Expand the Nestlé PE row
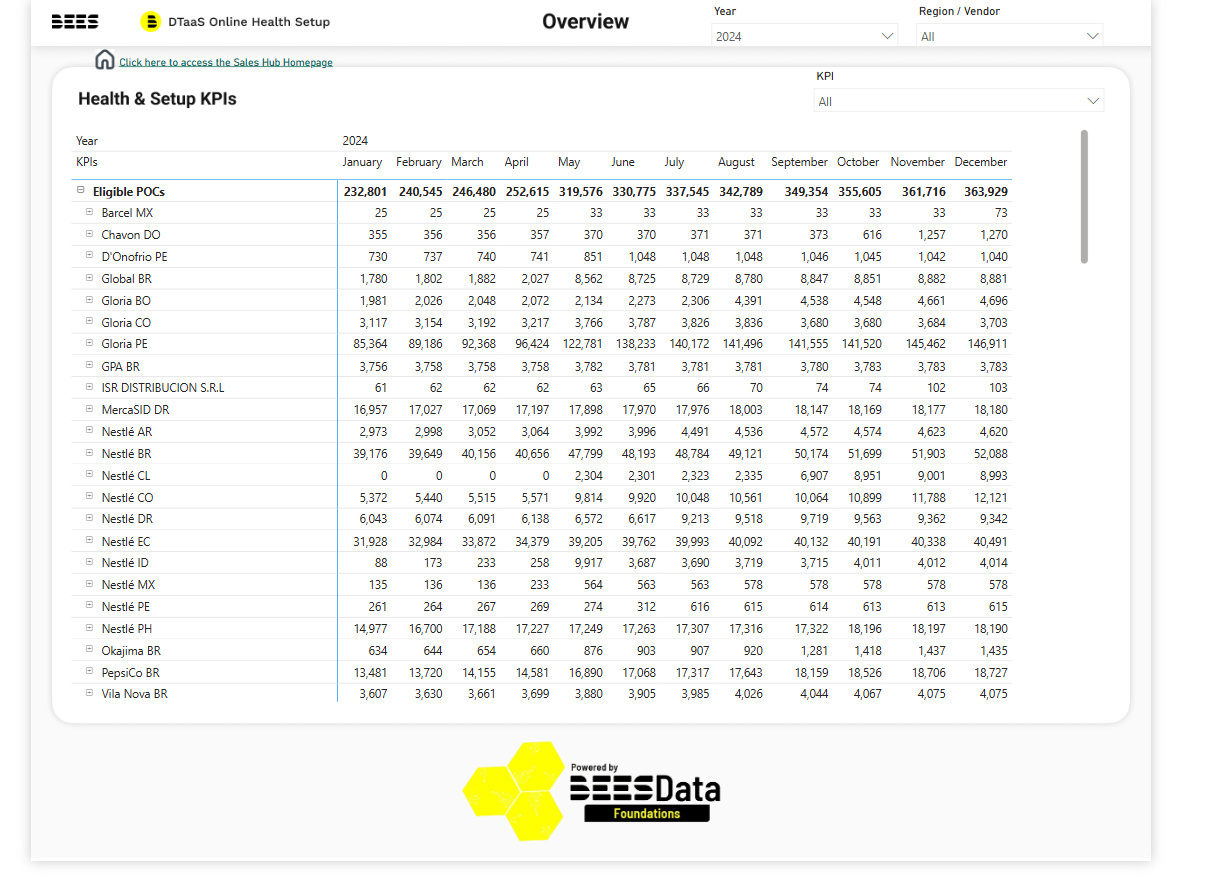The image size is (1226, 890). coord(89,606)
